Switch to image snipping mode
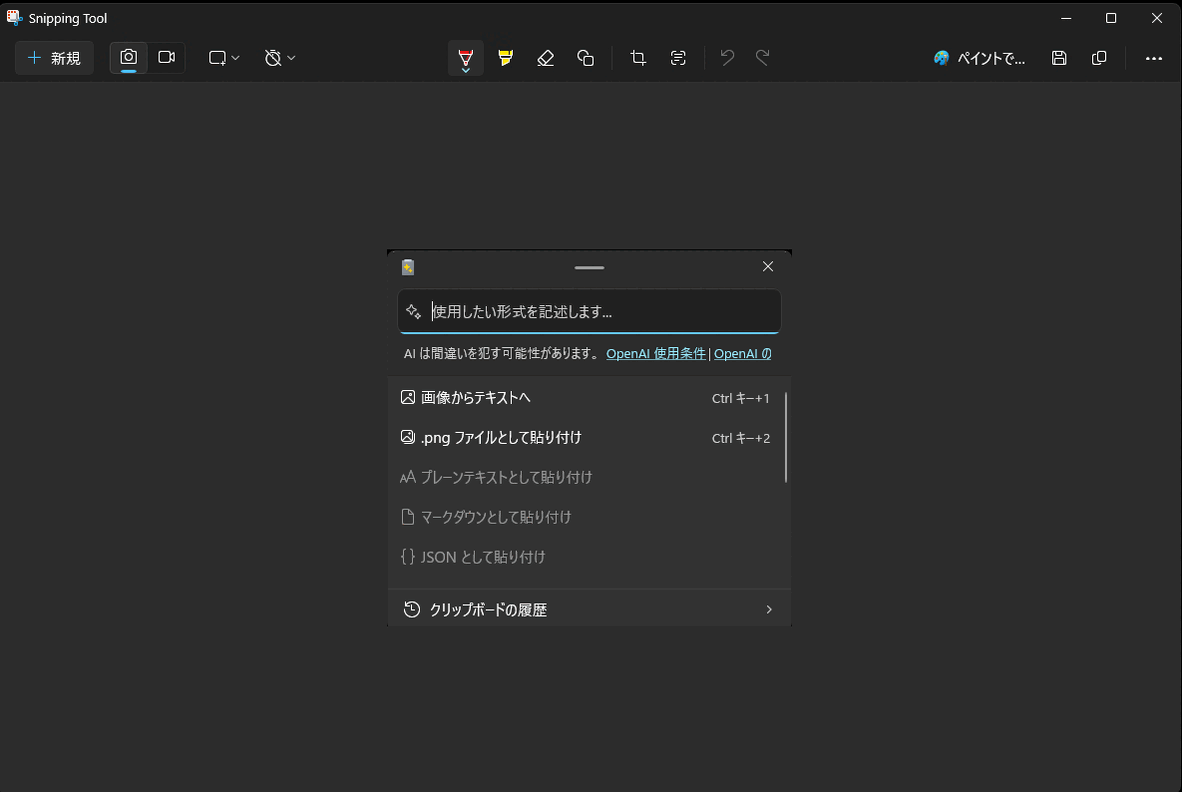Screen dimensions: 1182x792 (128, 57)
